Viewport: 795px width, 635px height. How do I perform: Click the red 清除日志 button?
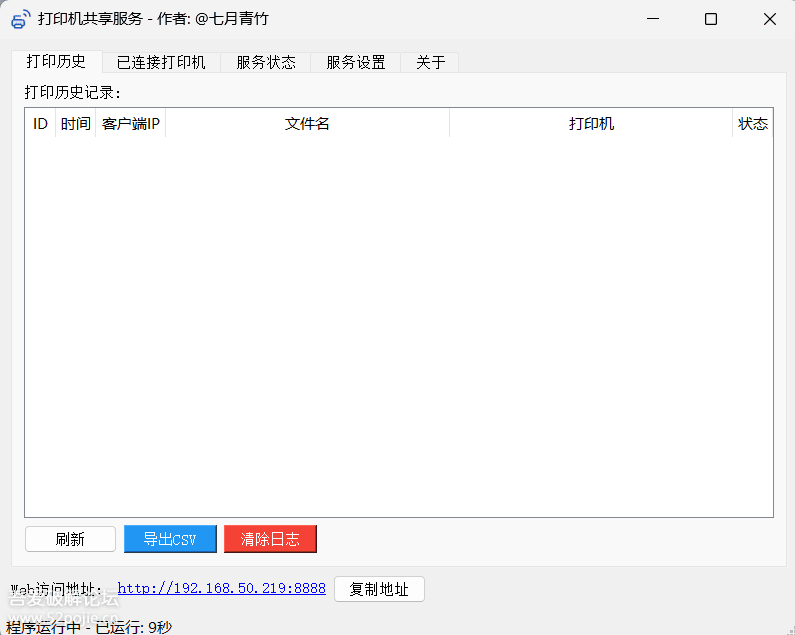(x=270, y=539)
